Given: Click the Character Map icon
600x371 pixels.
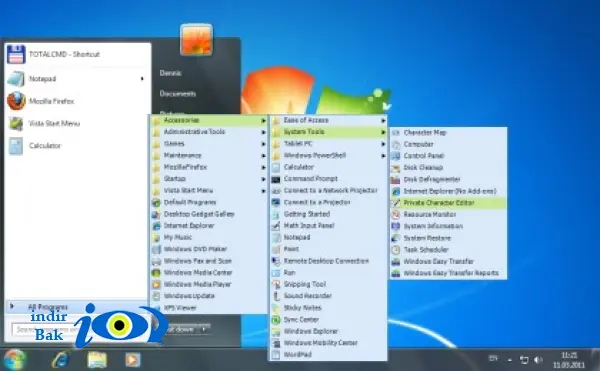Looking at the screenshot, I should pos(396,133).
